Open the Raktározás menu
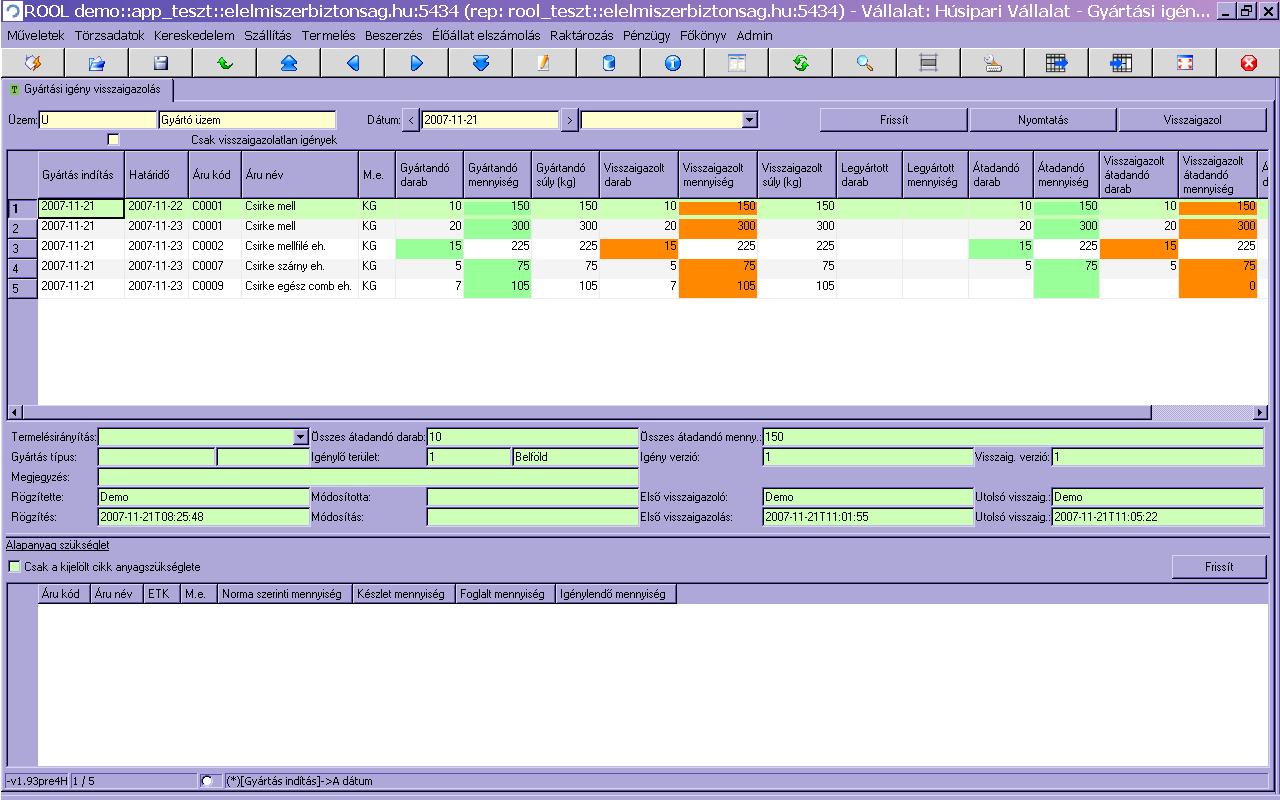This screenshot has width=1280, height=800. 582,35
